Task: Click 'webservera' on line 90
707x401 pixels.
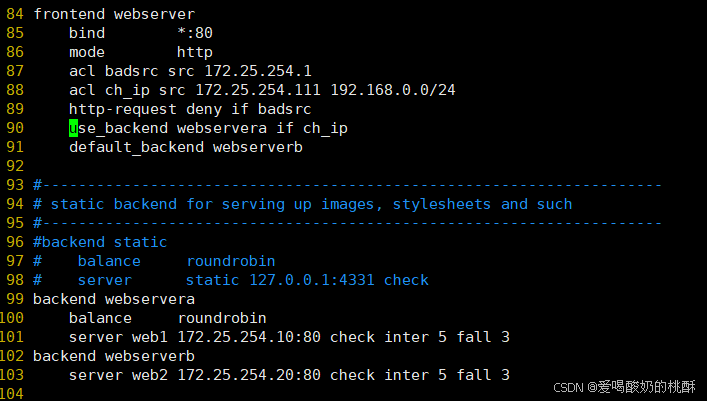Action: coord(222,128)
